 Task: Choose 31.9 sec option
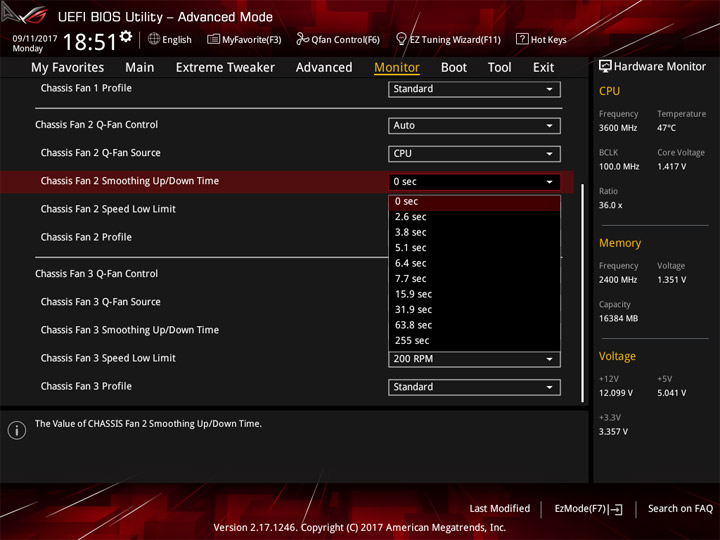474,310
